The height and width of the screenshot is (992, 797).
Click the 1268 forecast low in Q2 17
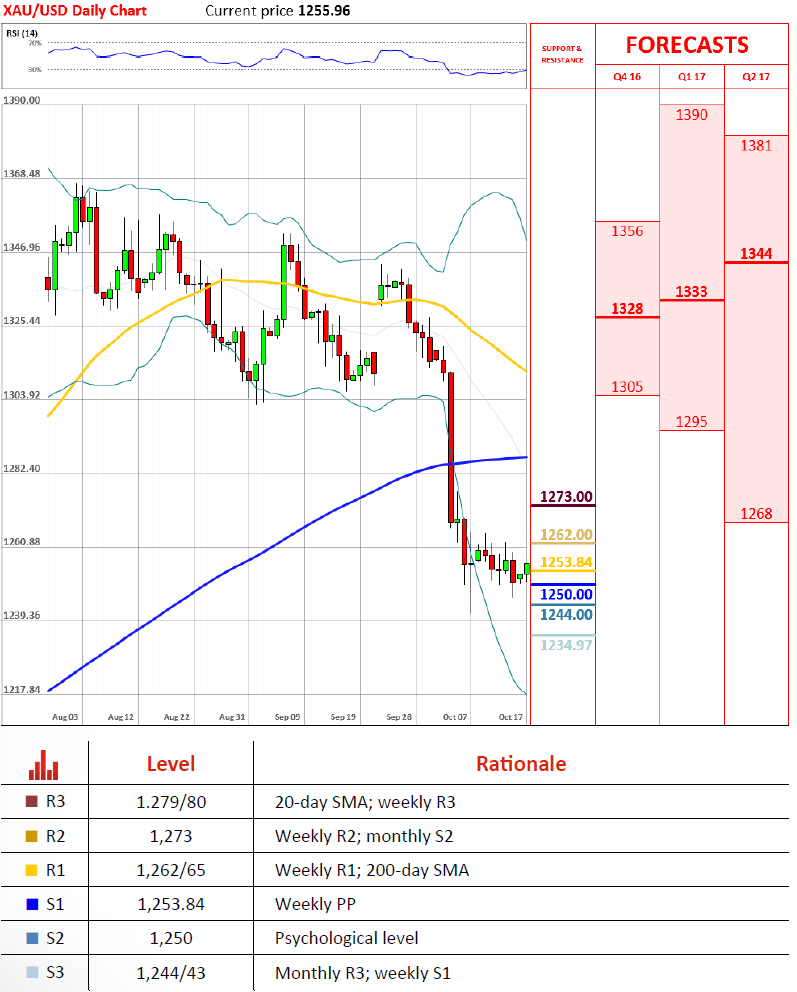pyautogui.click(x=757, y=513)
